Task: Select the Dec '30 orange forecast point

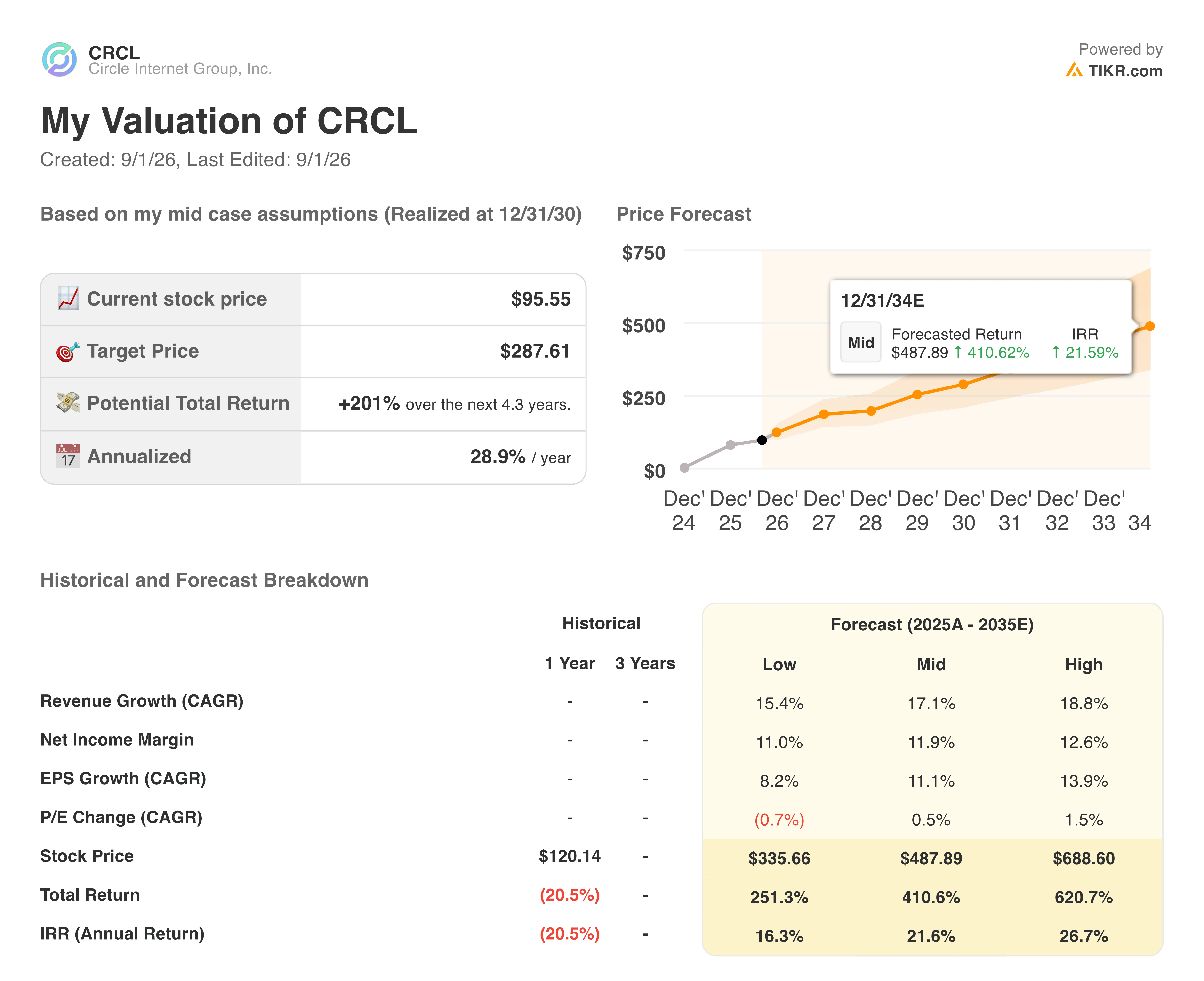Action: click(963, 384)
